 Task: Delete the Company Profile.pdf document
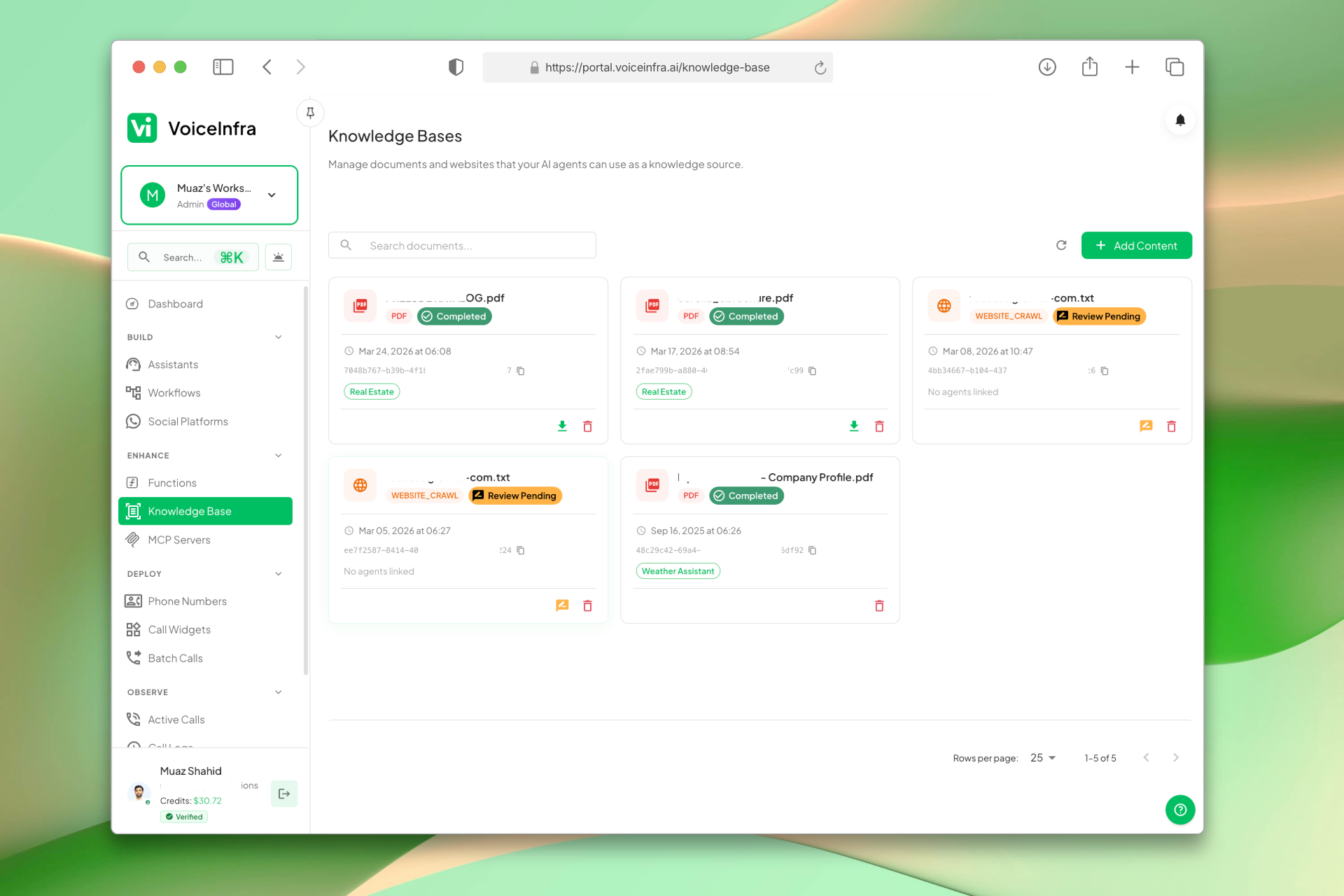[879, 605]
